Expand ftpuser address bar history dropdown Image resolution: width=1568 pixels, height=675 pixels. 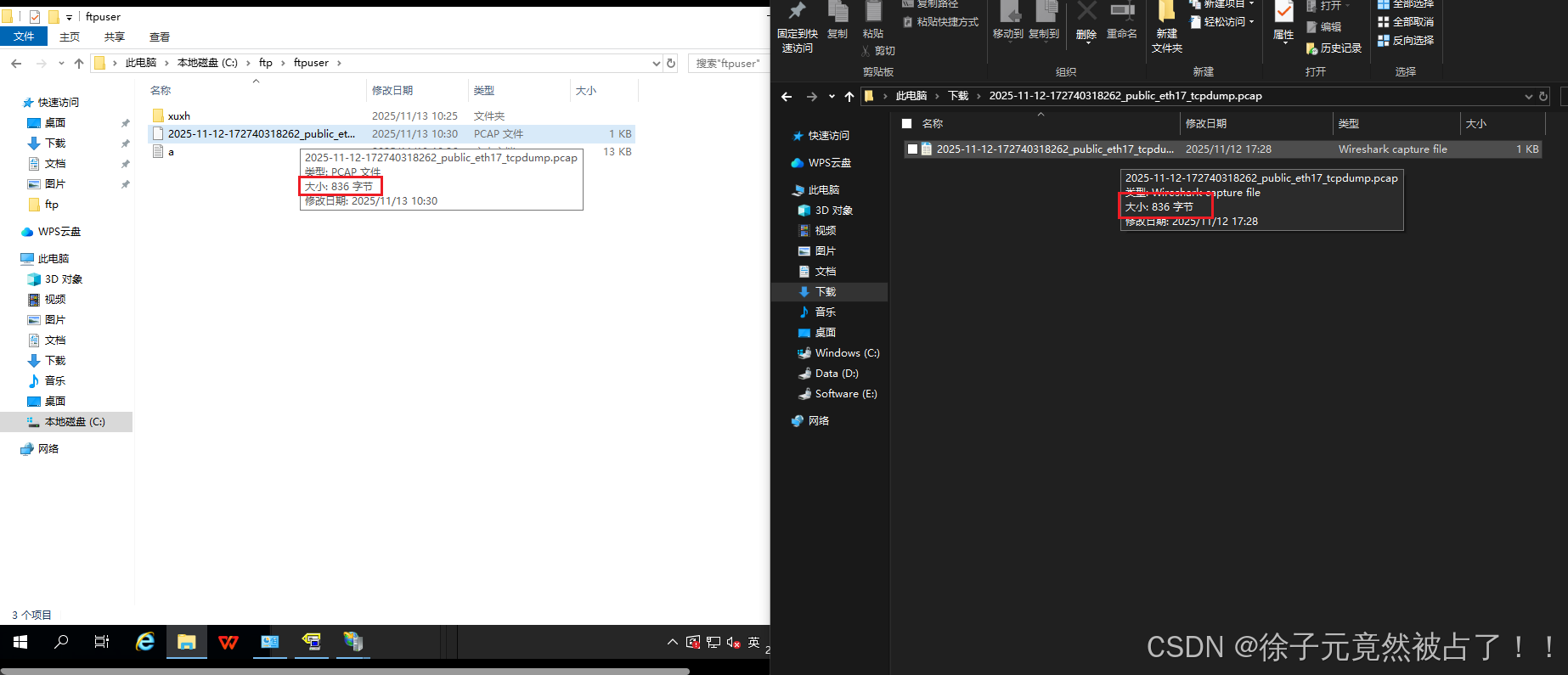click(x=656, y=63)
